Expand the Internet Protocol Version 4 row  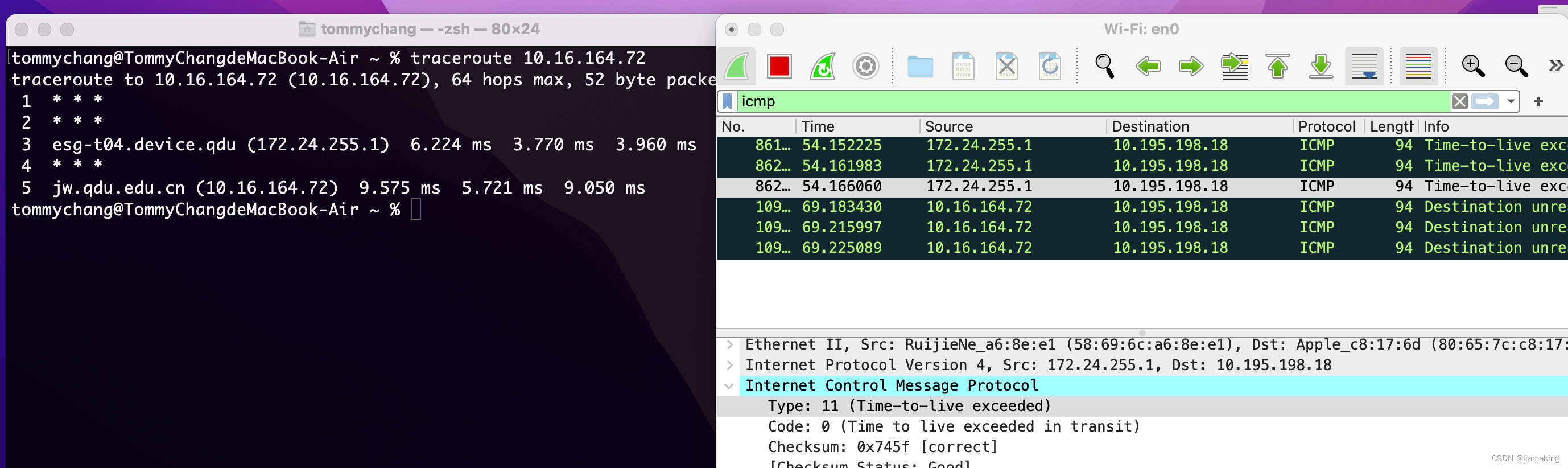pos(729,366)
